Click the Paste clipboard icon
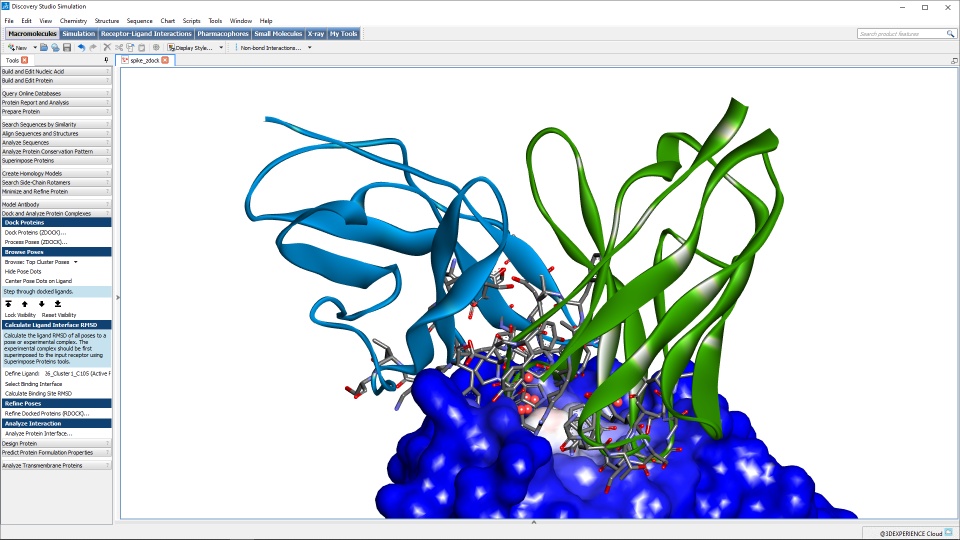Image resolution: width=960 pixels, height=540 pixels. [x=141, y=47]
